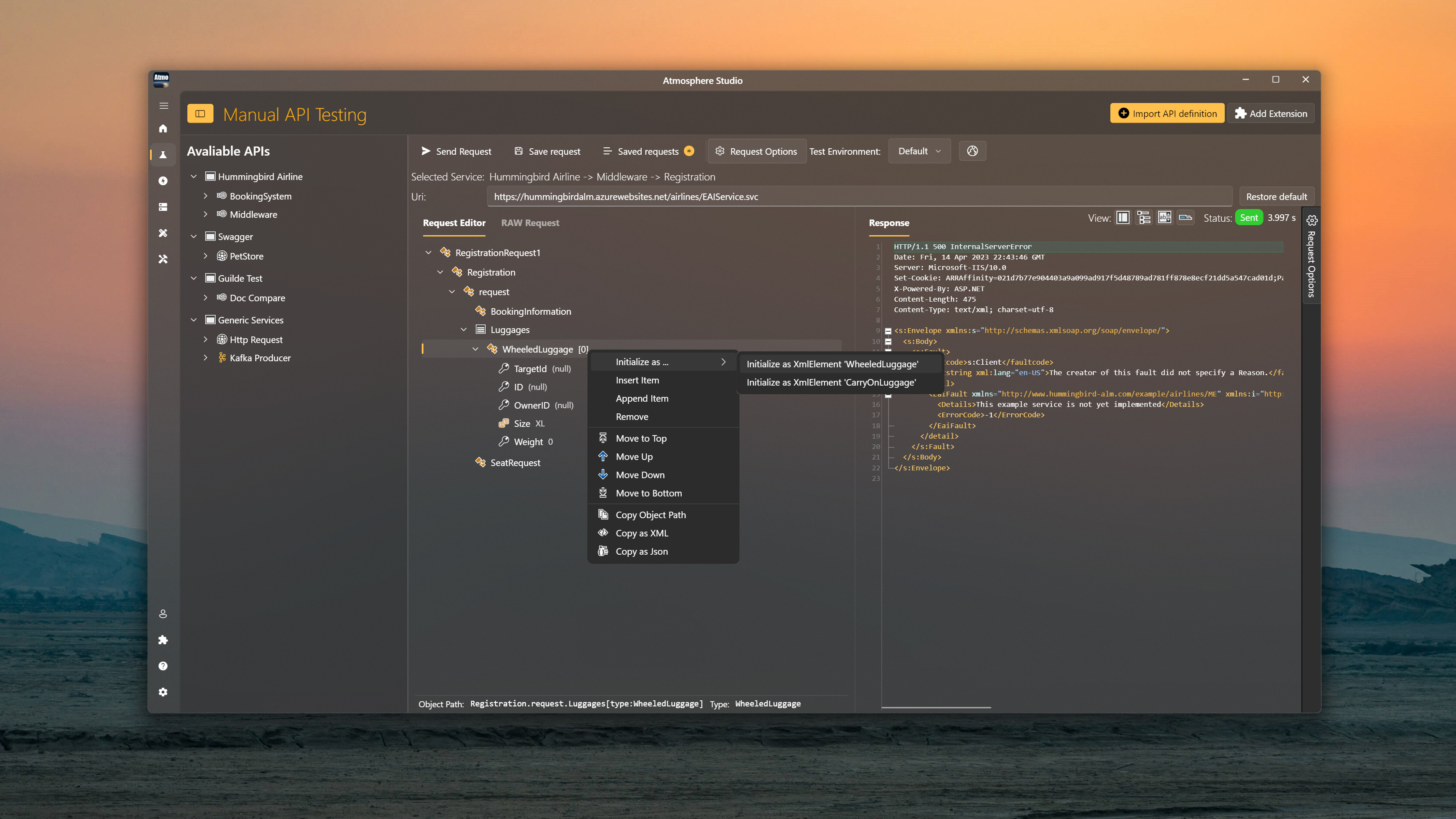This screenshot has width=1456, height=819.
Task: Click the Uri input field
Action: [859, 196]
